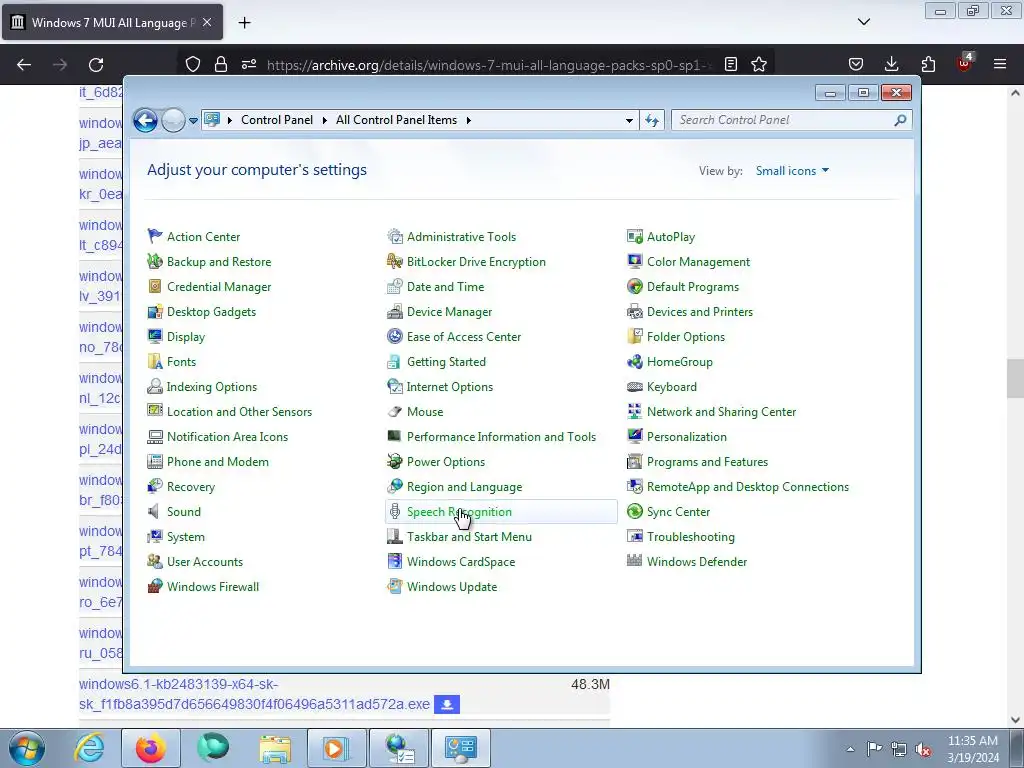Open the Administrative Tools icon

coord(394,236)
